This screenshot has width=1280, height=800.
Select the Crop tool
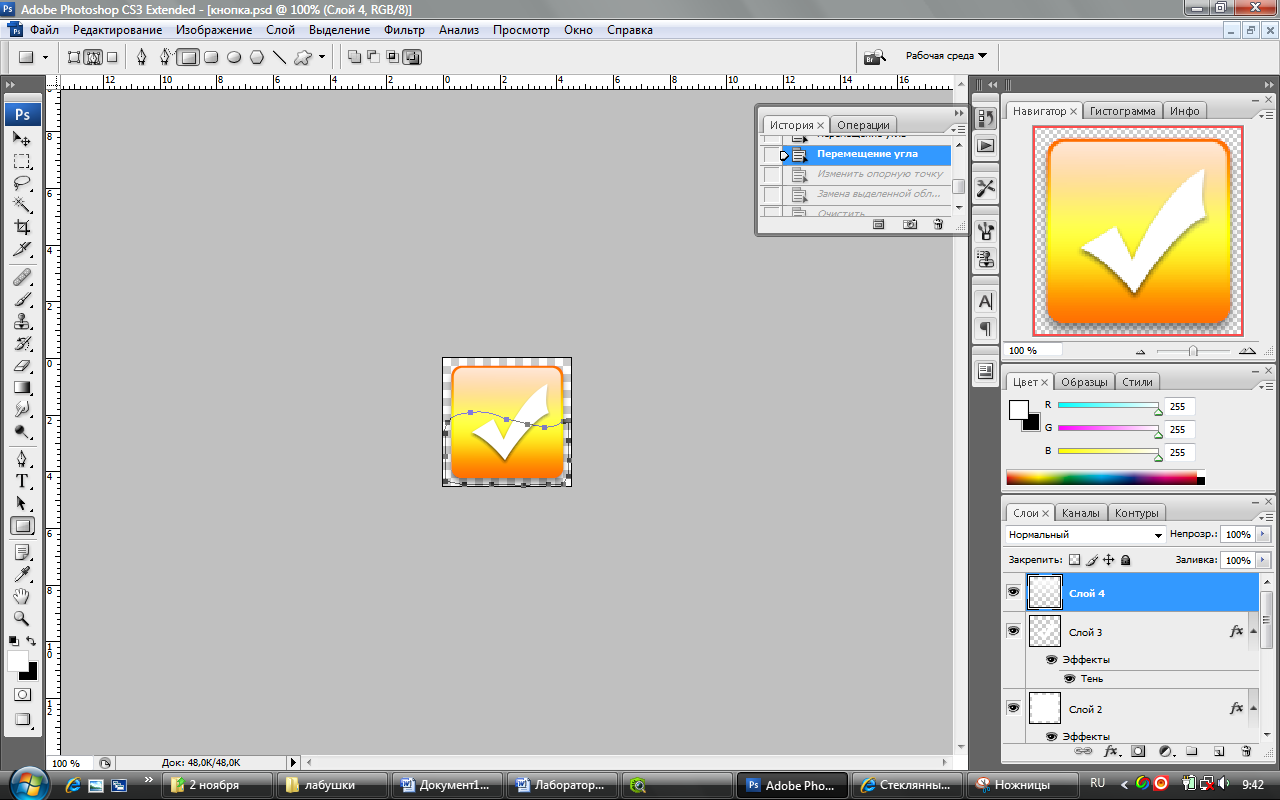click(22, 228)
